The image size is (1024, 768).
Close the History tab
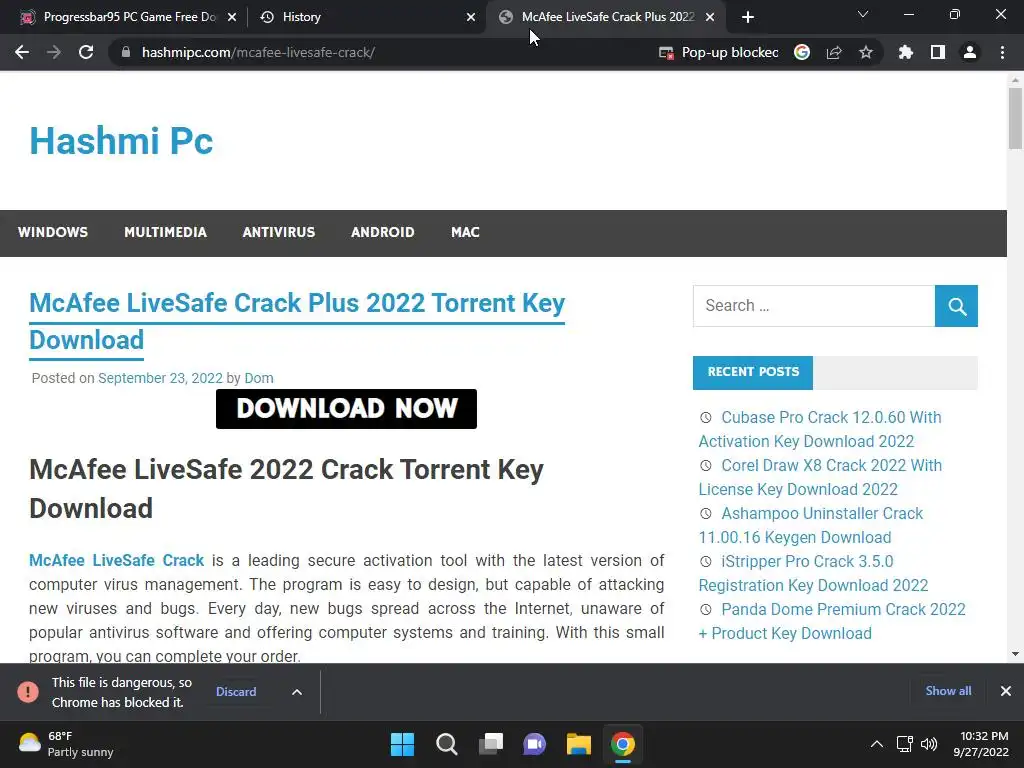click(471, 17)
